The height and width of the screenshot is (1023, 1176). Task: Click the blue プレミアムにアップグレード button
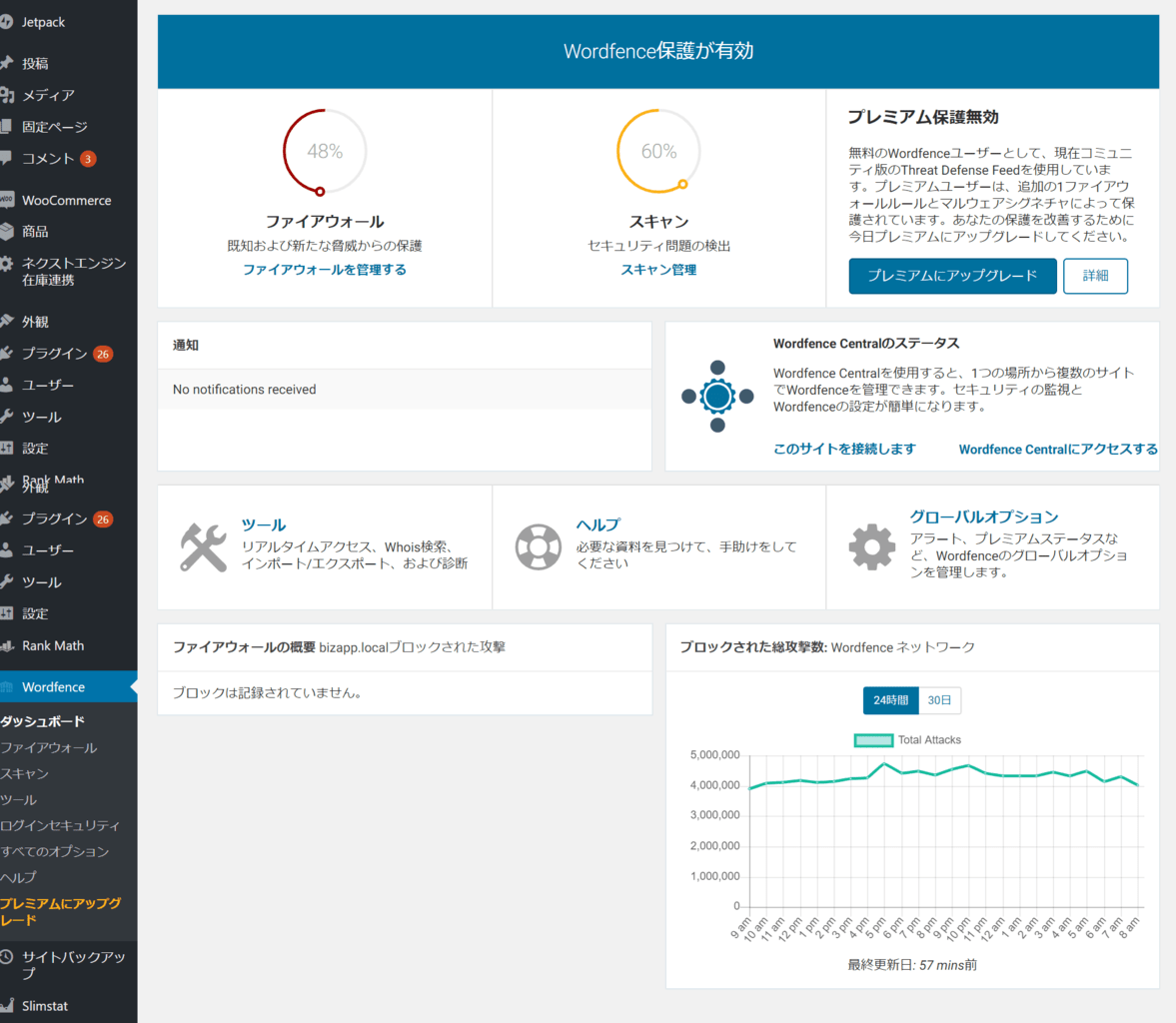tap(952, 276)
